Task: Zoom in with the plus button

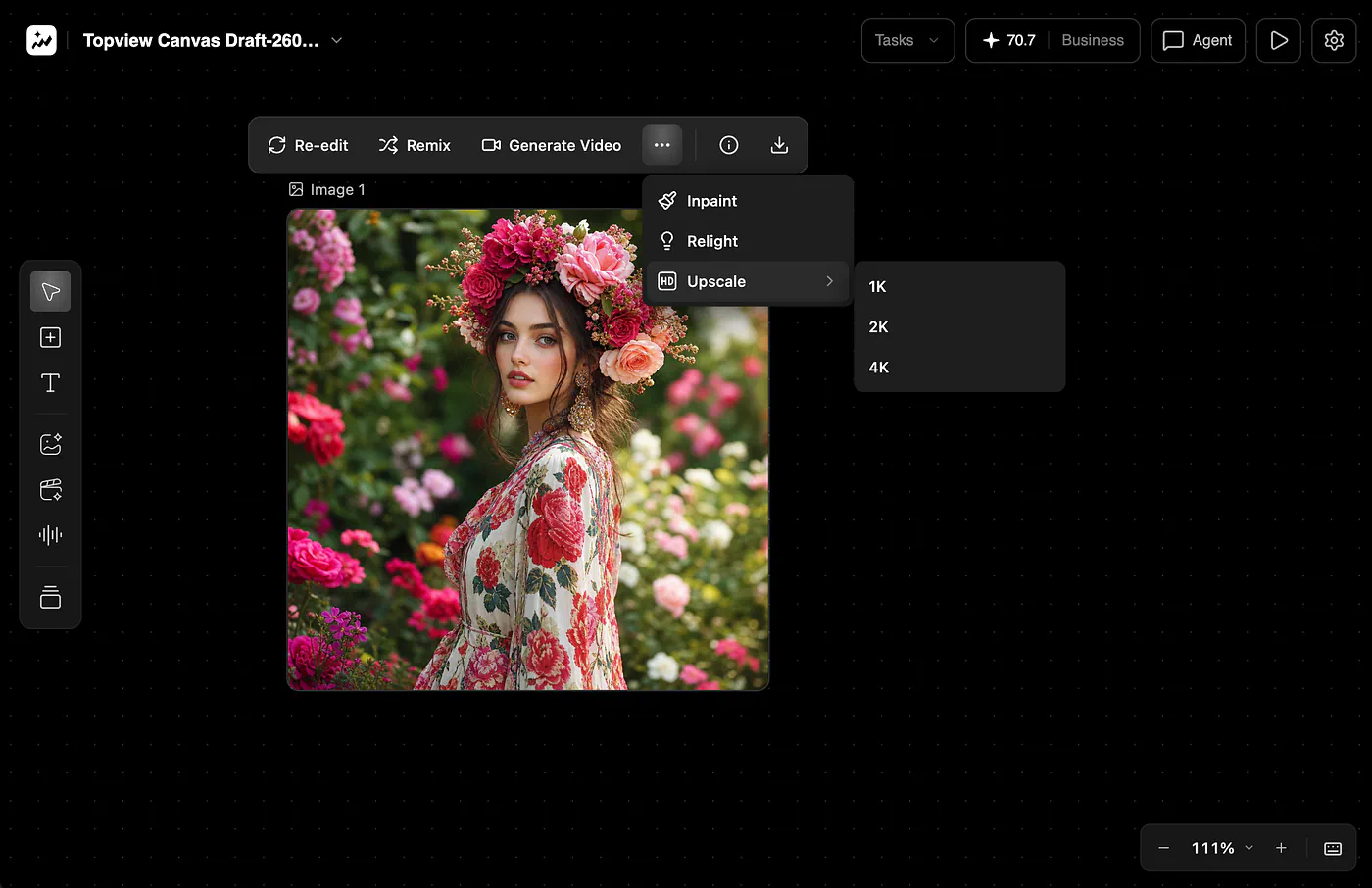Action: pyautogui.click(x=1281, y=848)
